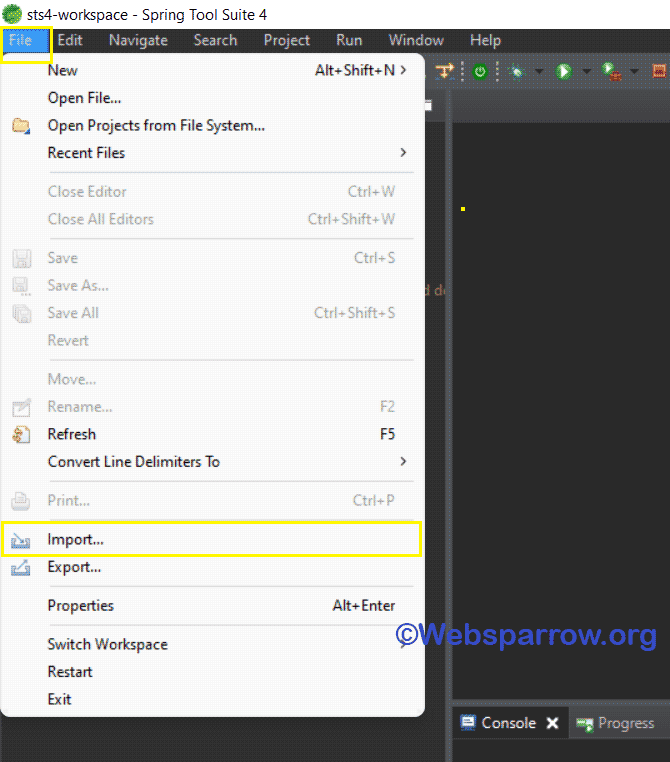
Task: Choose Export... from the File menu
Action: [x=74, y=567]
